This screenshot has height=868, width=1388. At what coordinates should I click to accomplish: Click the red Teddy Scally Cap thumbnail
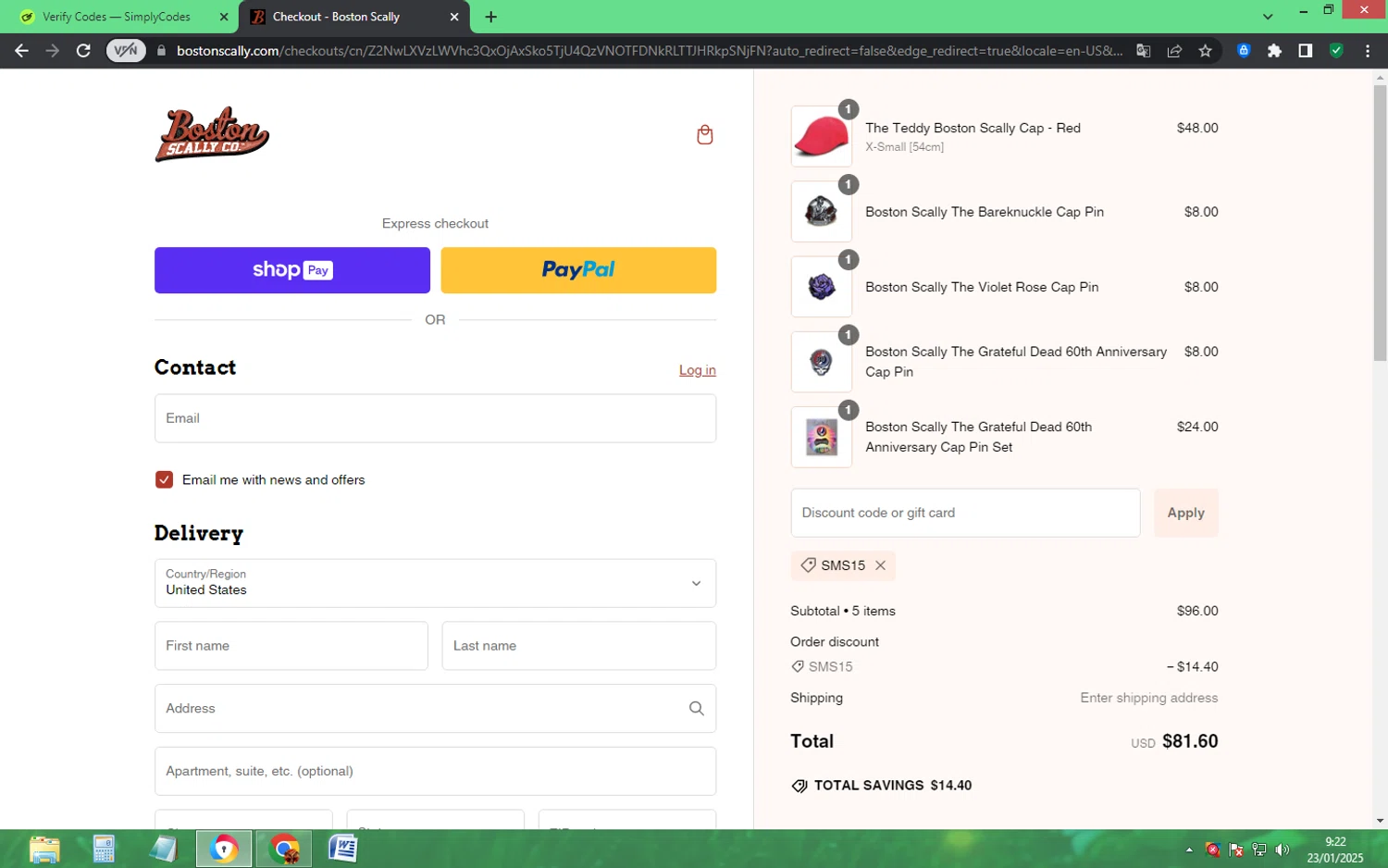pos(822,137)
